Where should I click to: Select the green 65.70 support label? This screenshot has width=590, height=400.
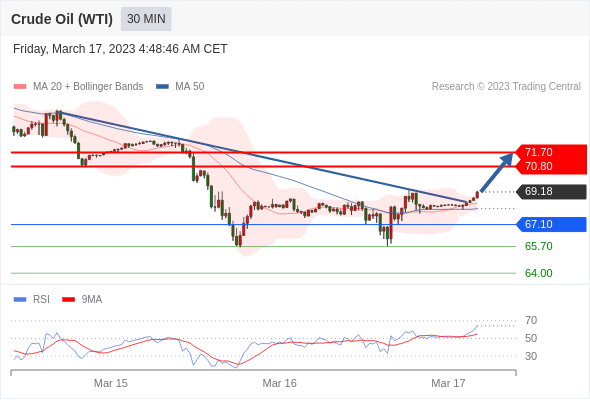539,246
